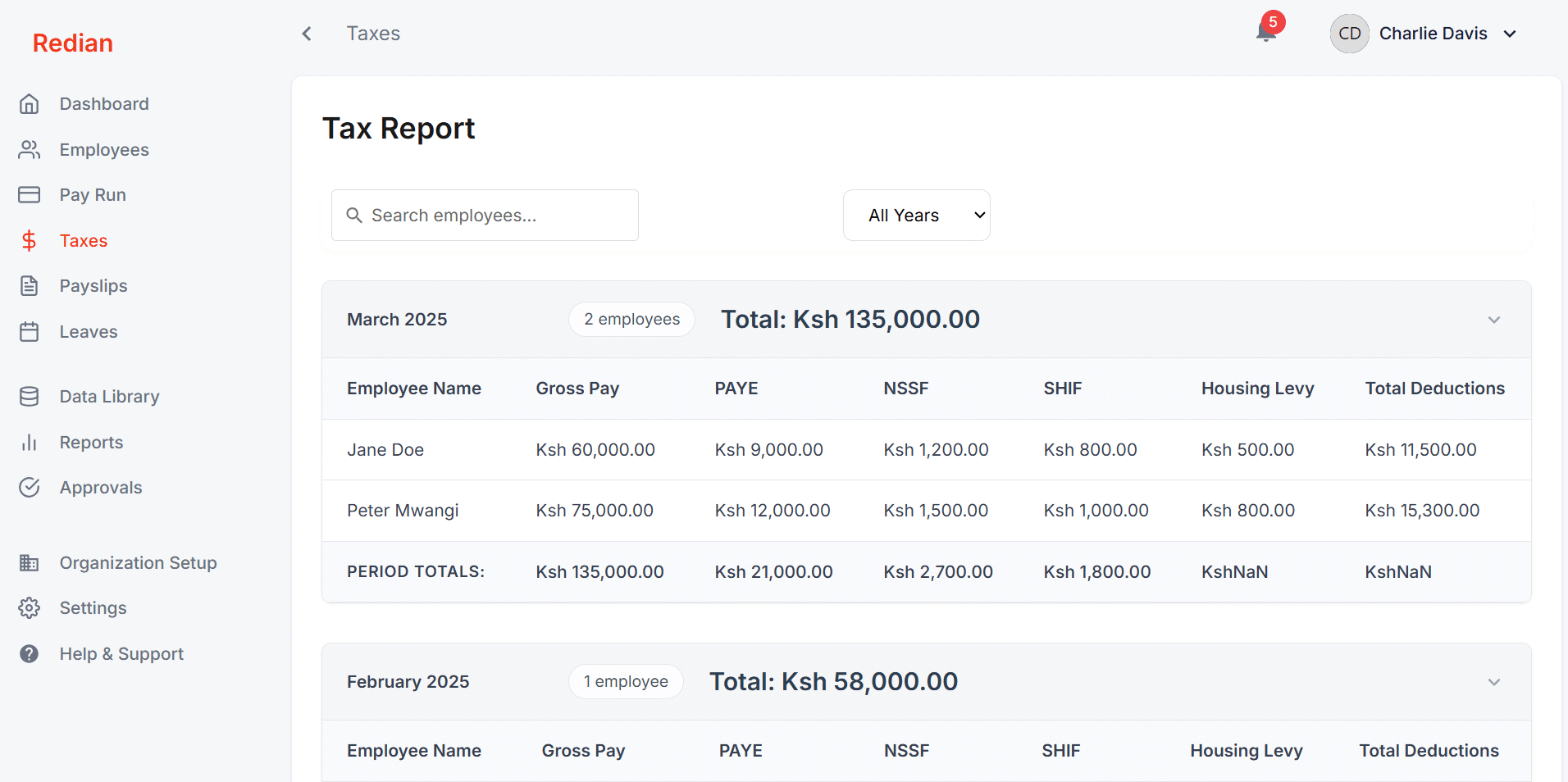Click the Employees people icon

click(30, 150)
